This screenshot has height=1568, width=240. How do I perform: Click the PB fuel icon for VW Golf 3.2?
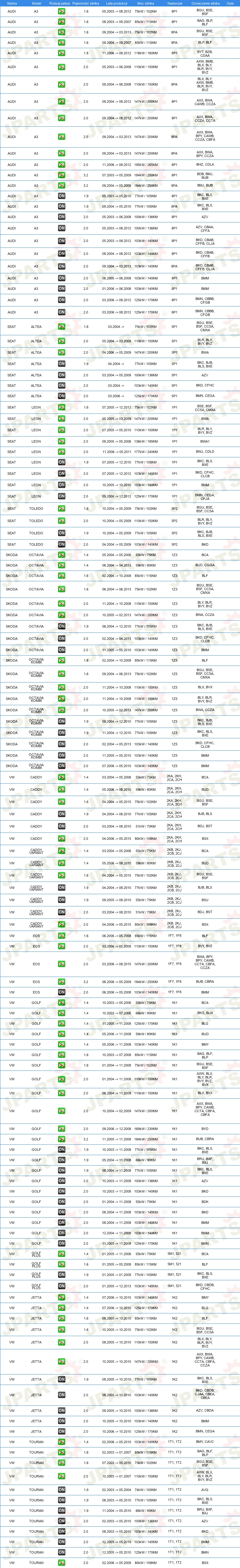61,1139
